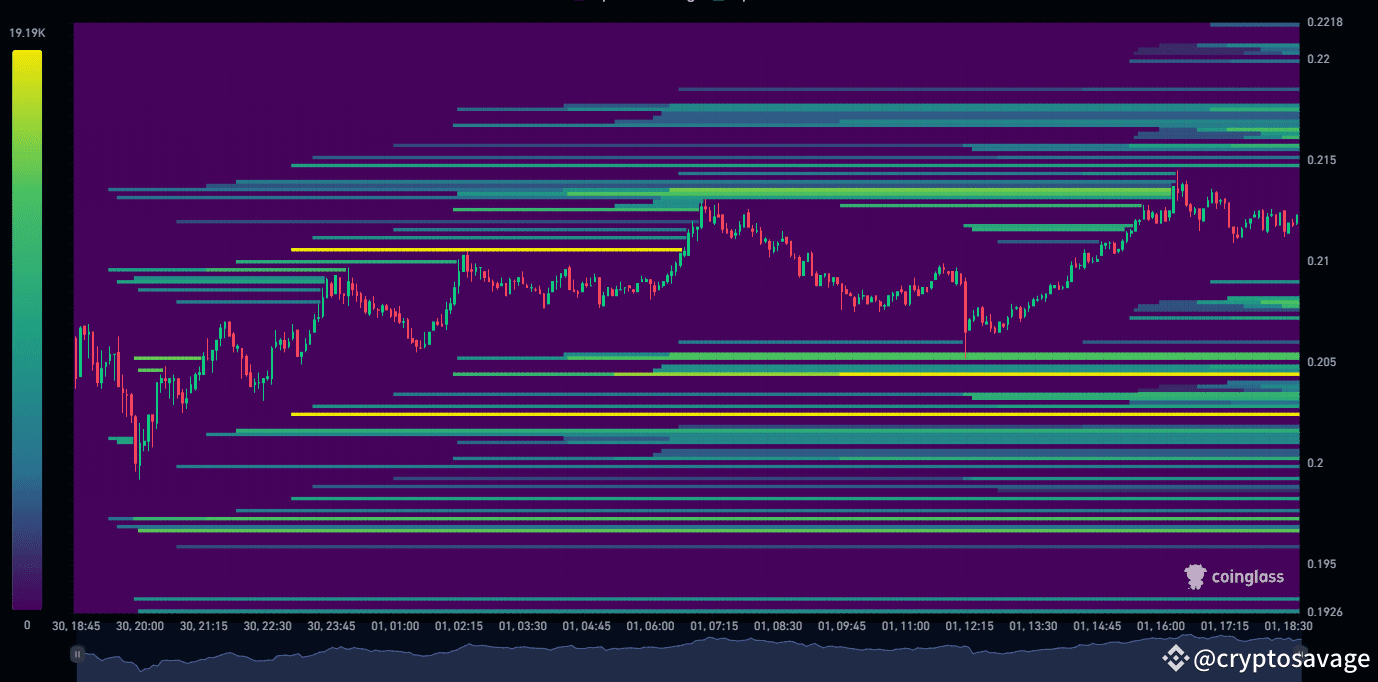Click the 01, 18:30 time label
The width and height of the screenshot is (1378, 682).
pyautogui.click(x=1289, y=626)
